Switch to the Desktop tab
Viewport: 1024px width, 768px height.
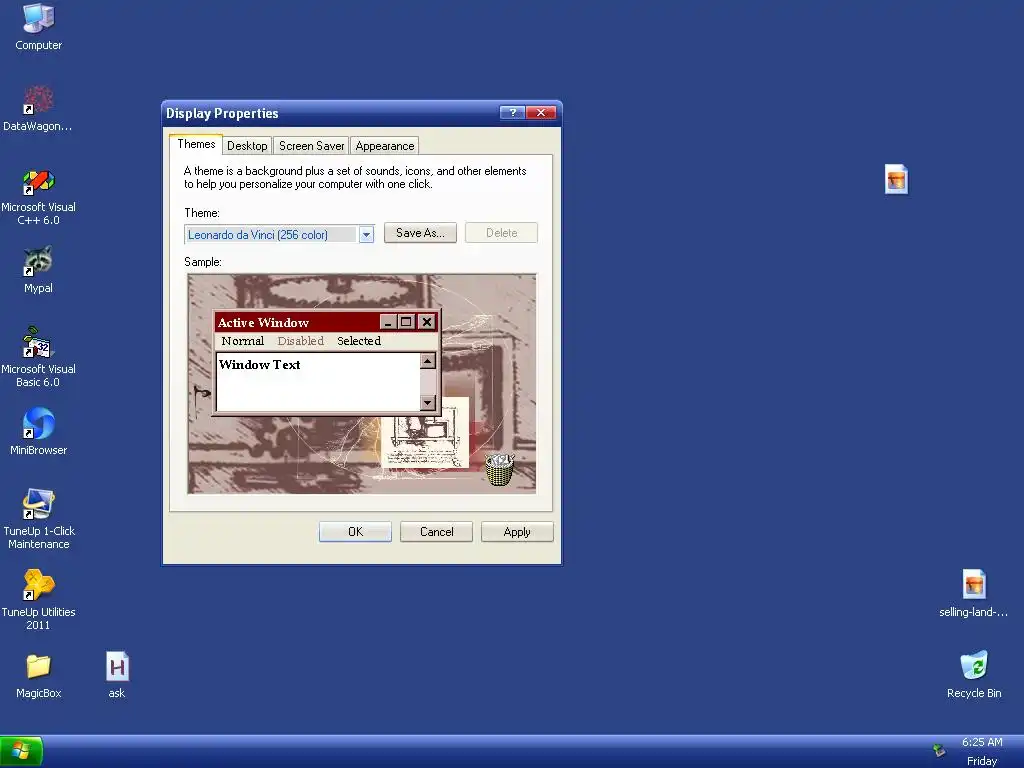247,146
